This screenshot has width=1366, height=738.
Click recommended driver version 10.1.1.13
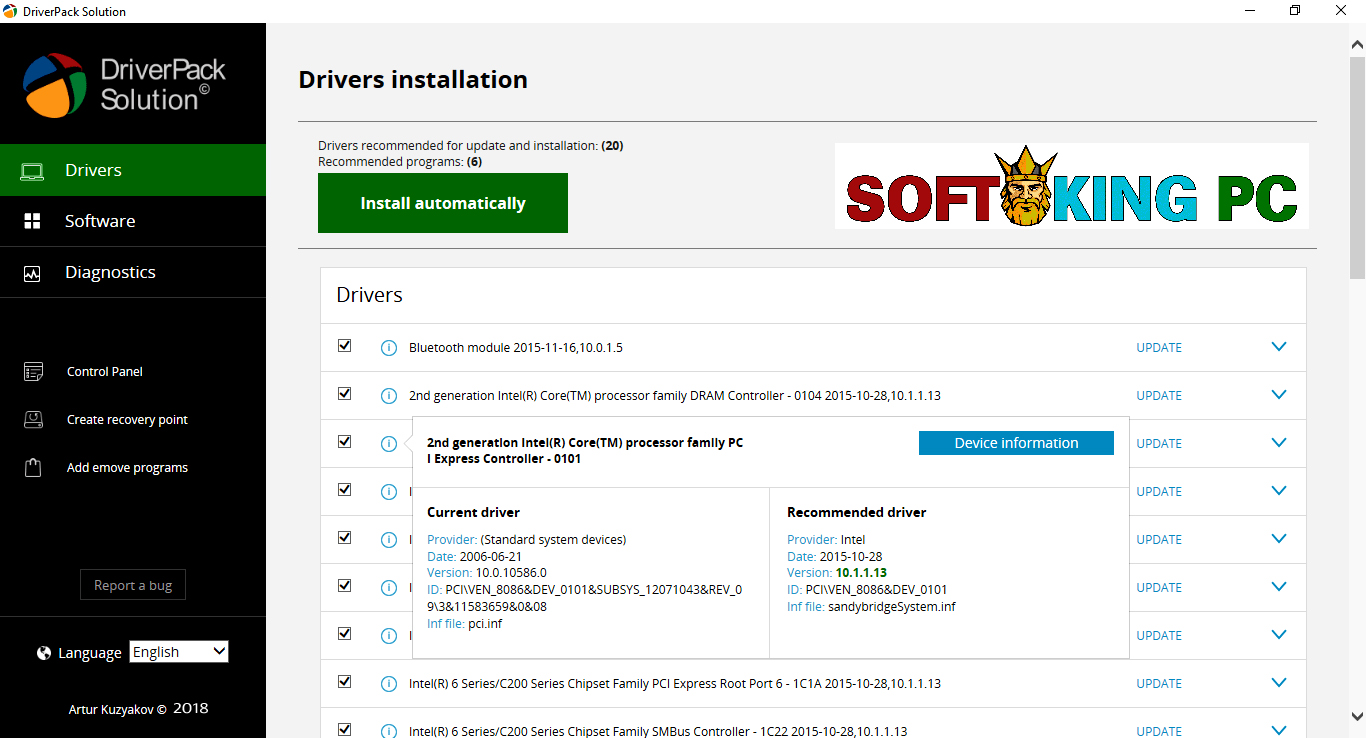[861, 573]
